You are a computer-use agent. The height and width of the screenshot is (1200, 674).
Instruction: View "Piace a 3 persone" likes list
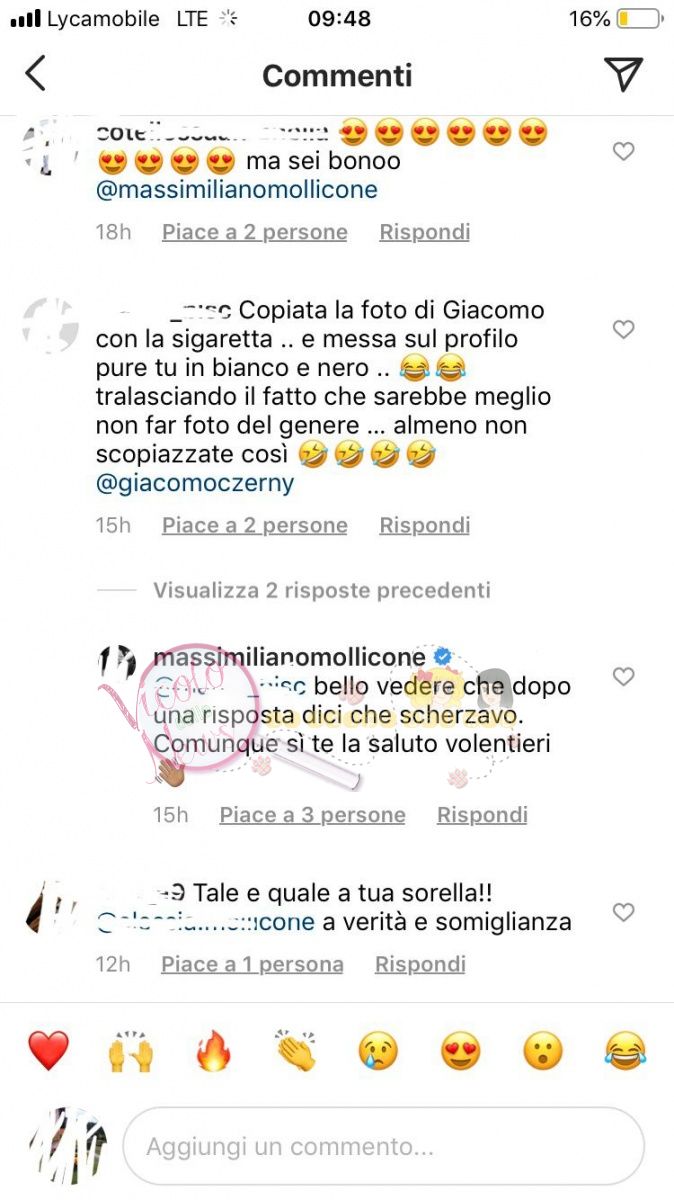pyautogui.click(x=312, y=815)
